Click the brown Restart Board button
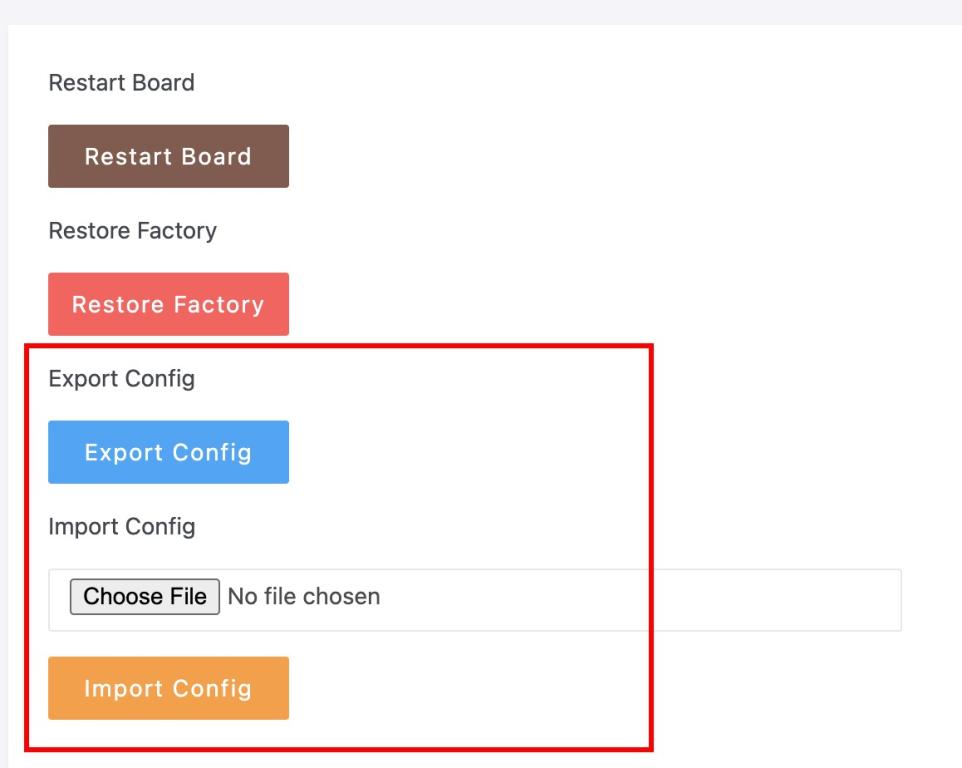Viewport: 962px width, 768px height. click(168, 156)
